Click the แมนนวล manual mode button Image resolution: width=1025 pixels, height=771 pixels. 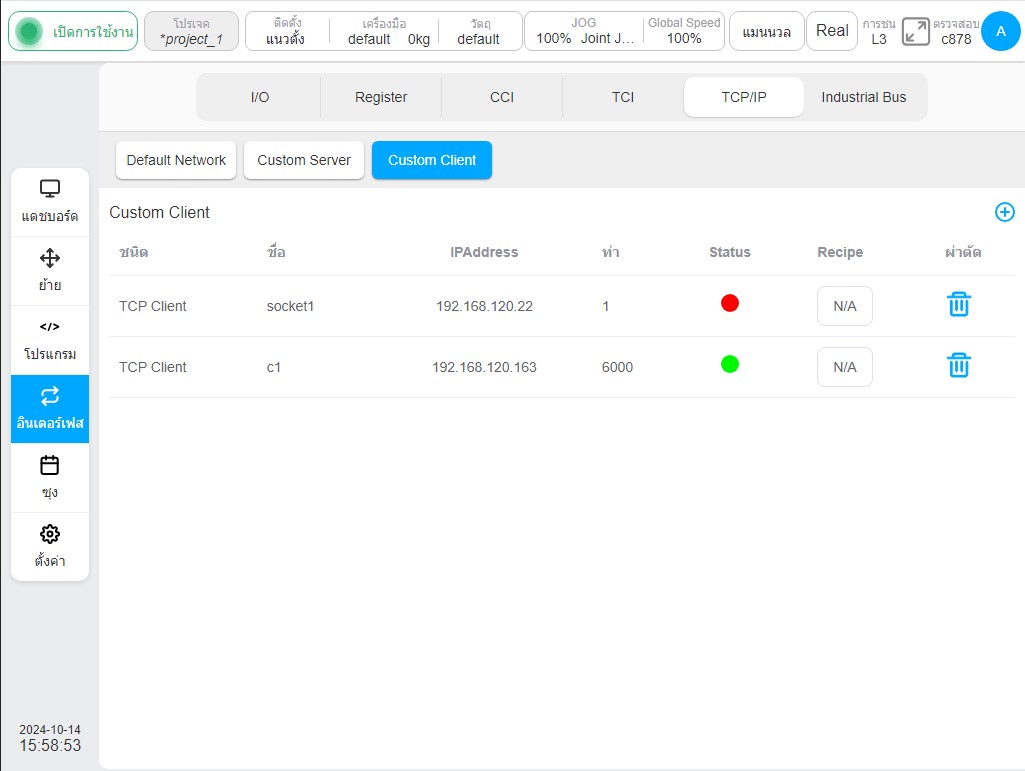766,31
